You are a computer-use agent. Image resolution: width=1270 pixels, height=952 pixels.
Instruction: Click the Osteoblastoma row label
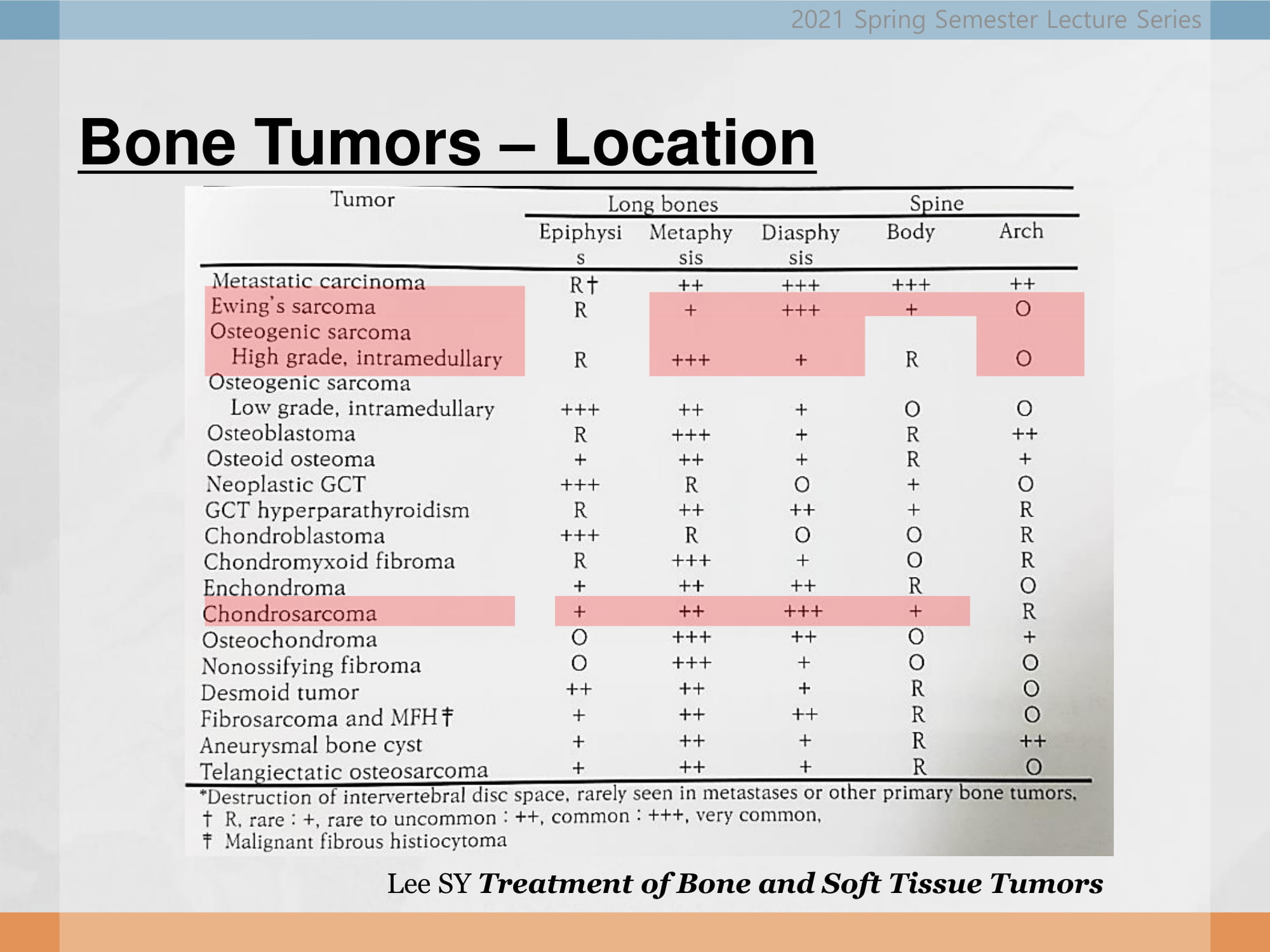click(281, 433)
